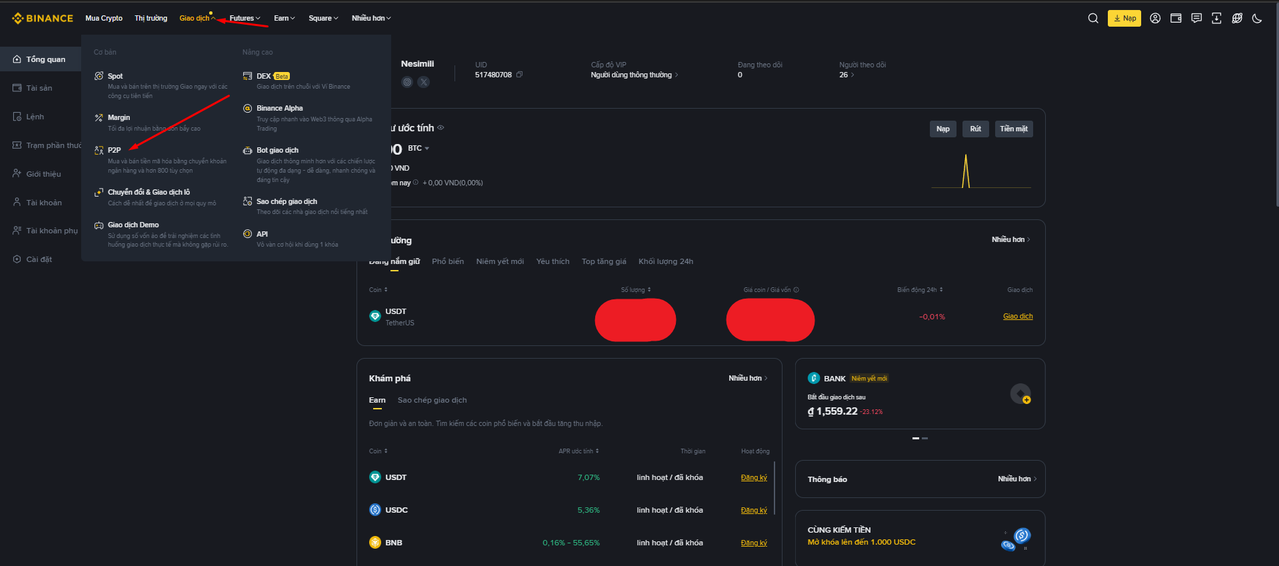This screenshot has height=566, width=1279.
Task: Sort by APR ước tính column
Action: coord(579,451)
